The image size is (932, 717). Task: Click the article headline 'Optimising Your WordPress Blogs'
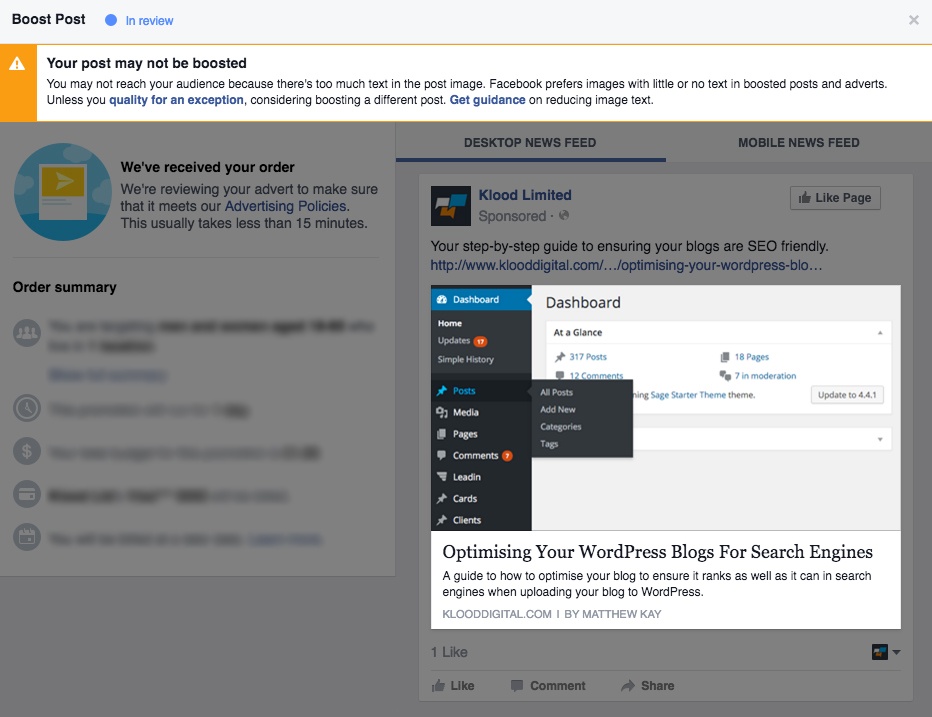657,552
